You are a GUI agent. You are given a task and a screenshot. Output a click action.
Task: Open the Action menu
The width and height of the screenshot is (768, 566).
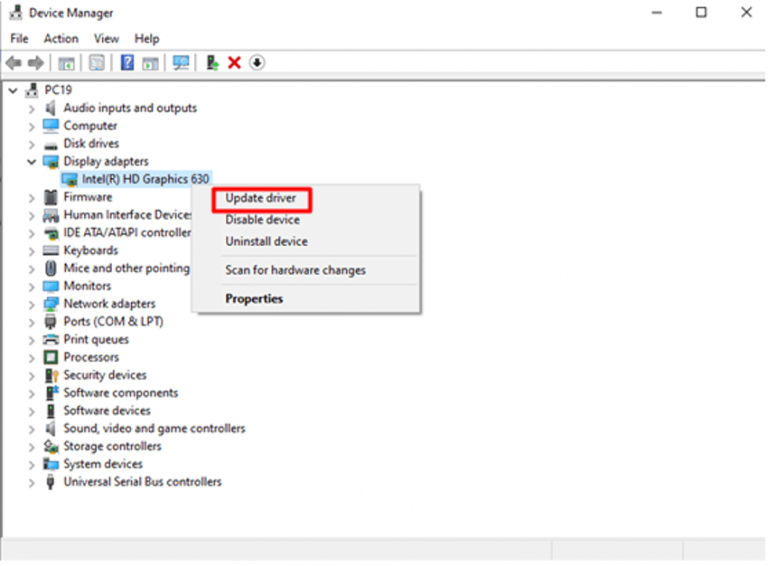[x=61, y=38]
